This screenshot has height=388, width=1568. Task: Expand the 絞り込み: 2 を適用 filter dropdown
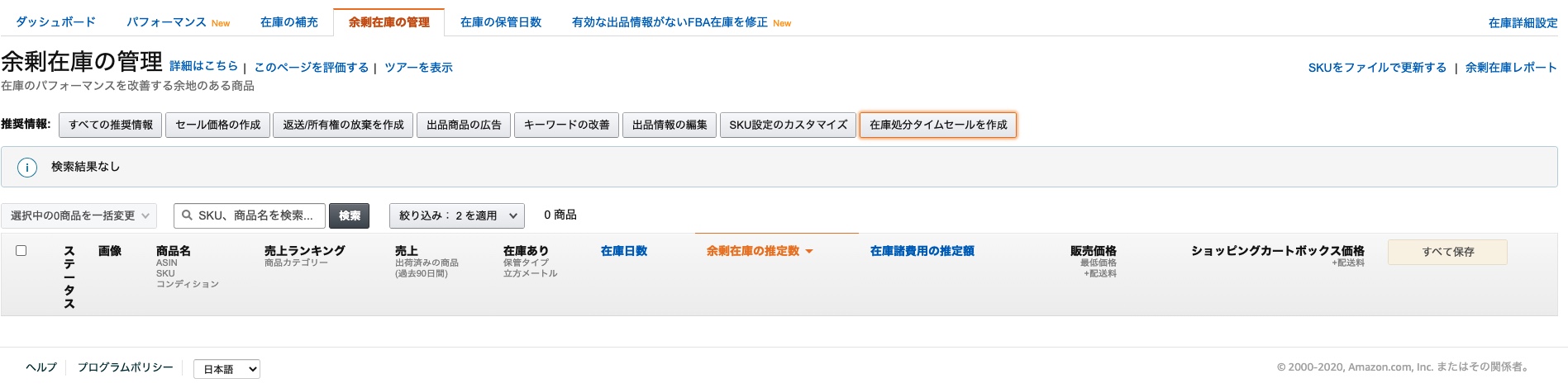[x=457, y=215]
